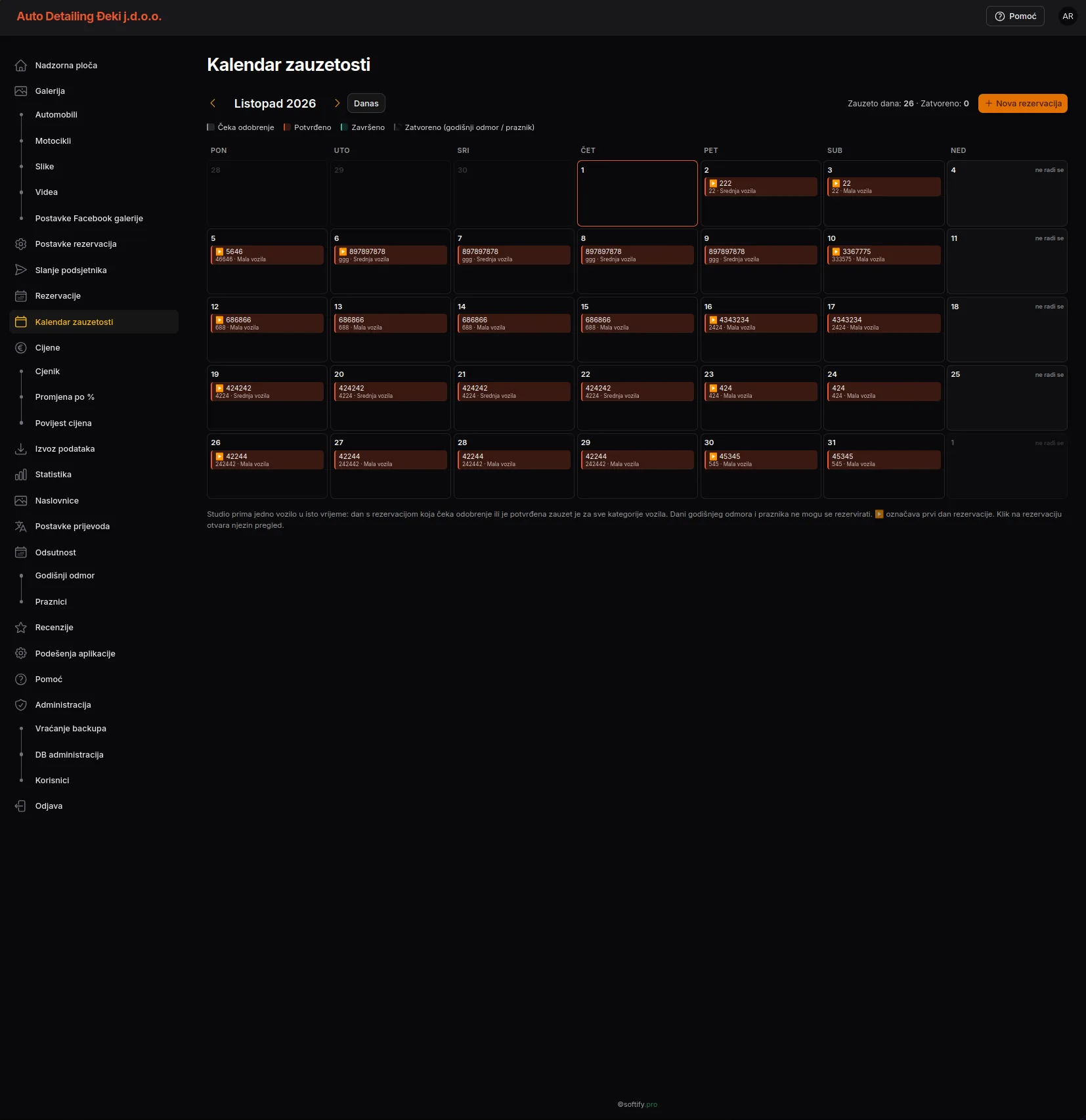Click the Pomoć question mark icon in sidebar

[21, 679]
